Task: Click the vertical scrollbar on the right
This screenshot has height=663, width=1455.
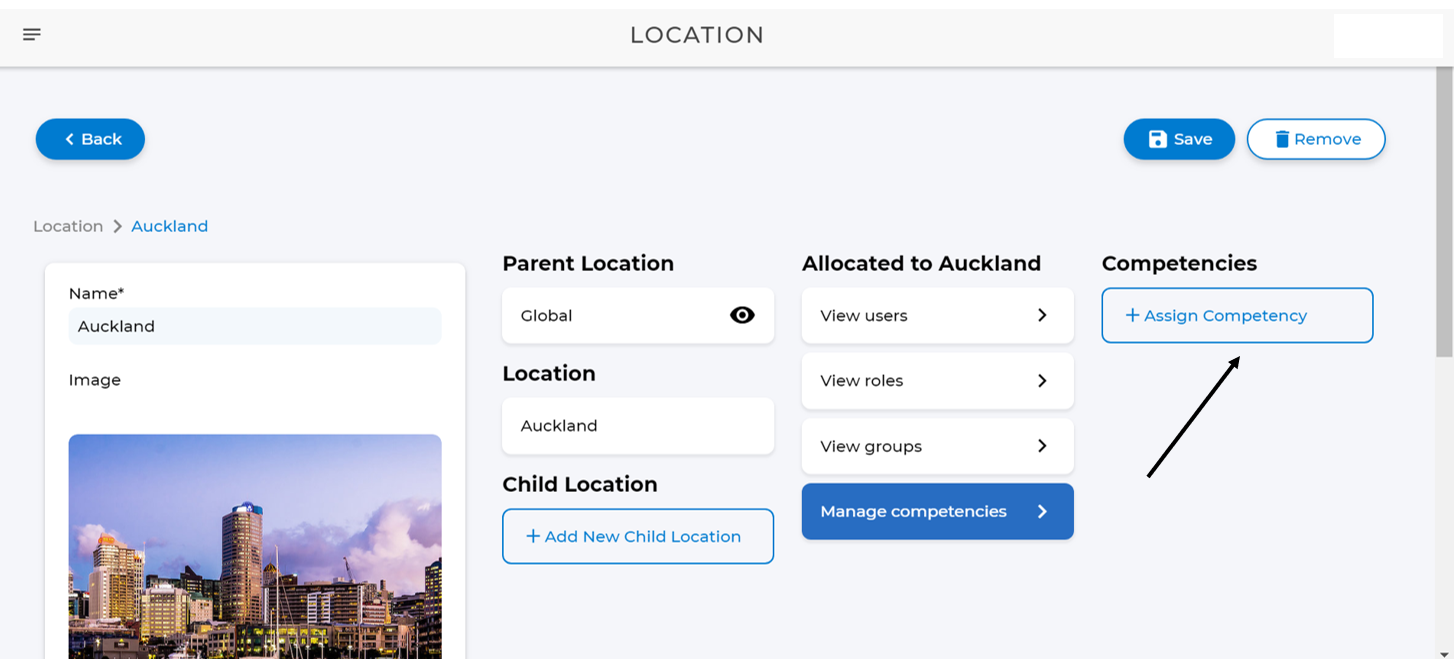Action: click(x=1444, y=220)
